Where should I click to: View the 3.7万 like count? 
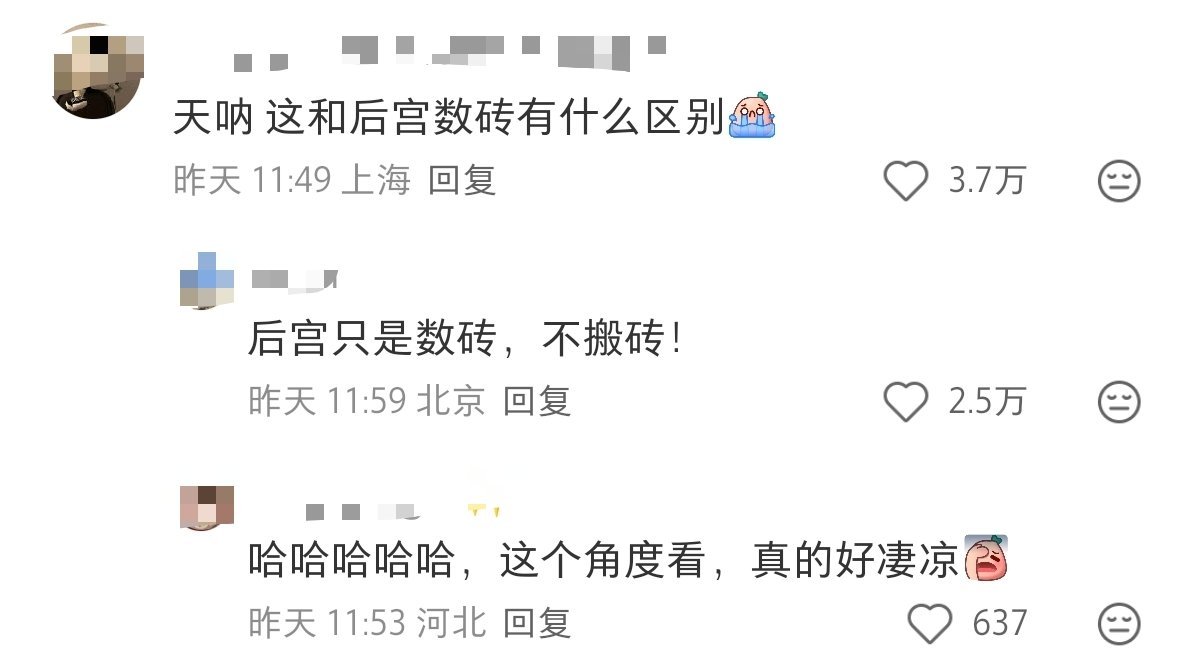[987, 181]
